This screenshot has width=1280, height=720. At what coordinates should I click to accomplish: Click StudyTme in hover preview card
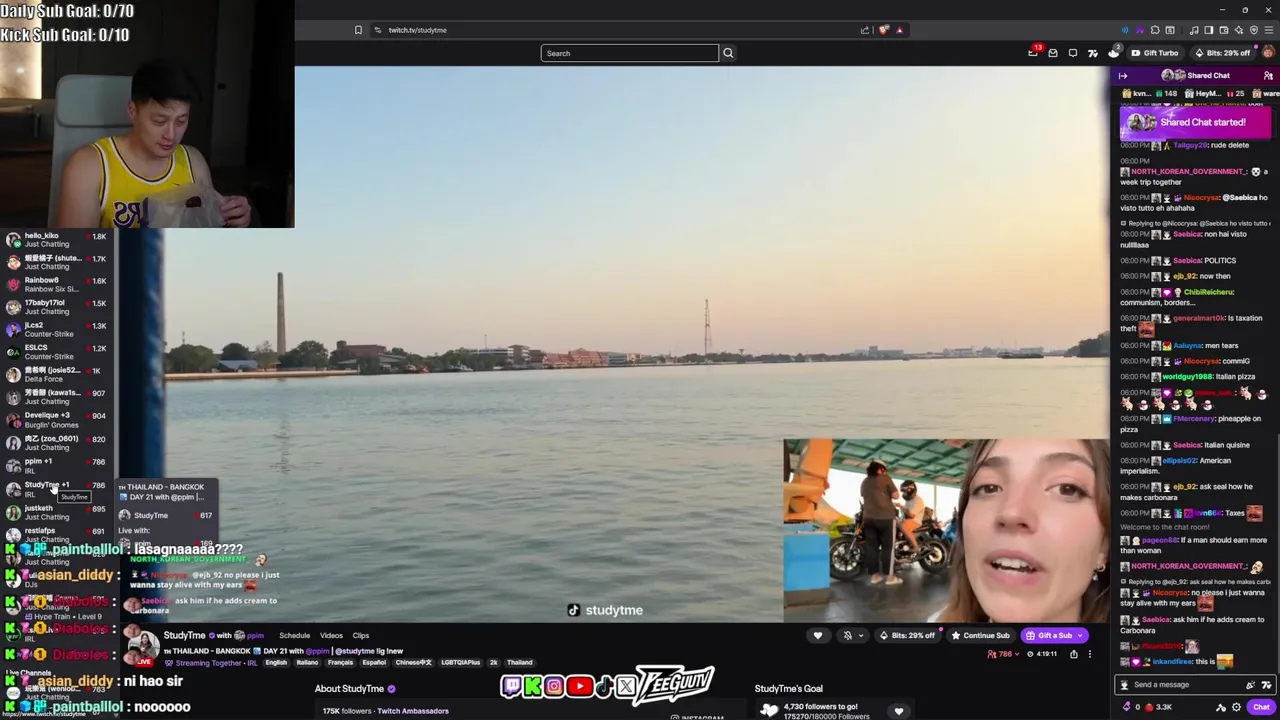tap(150, 516)
